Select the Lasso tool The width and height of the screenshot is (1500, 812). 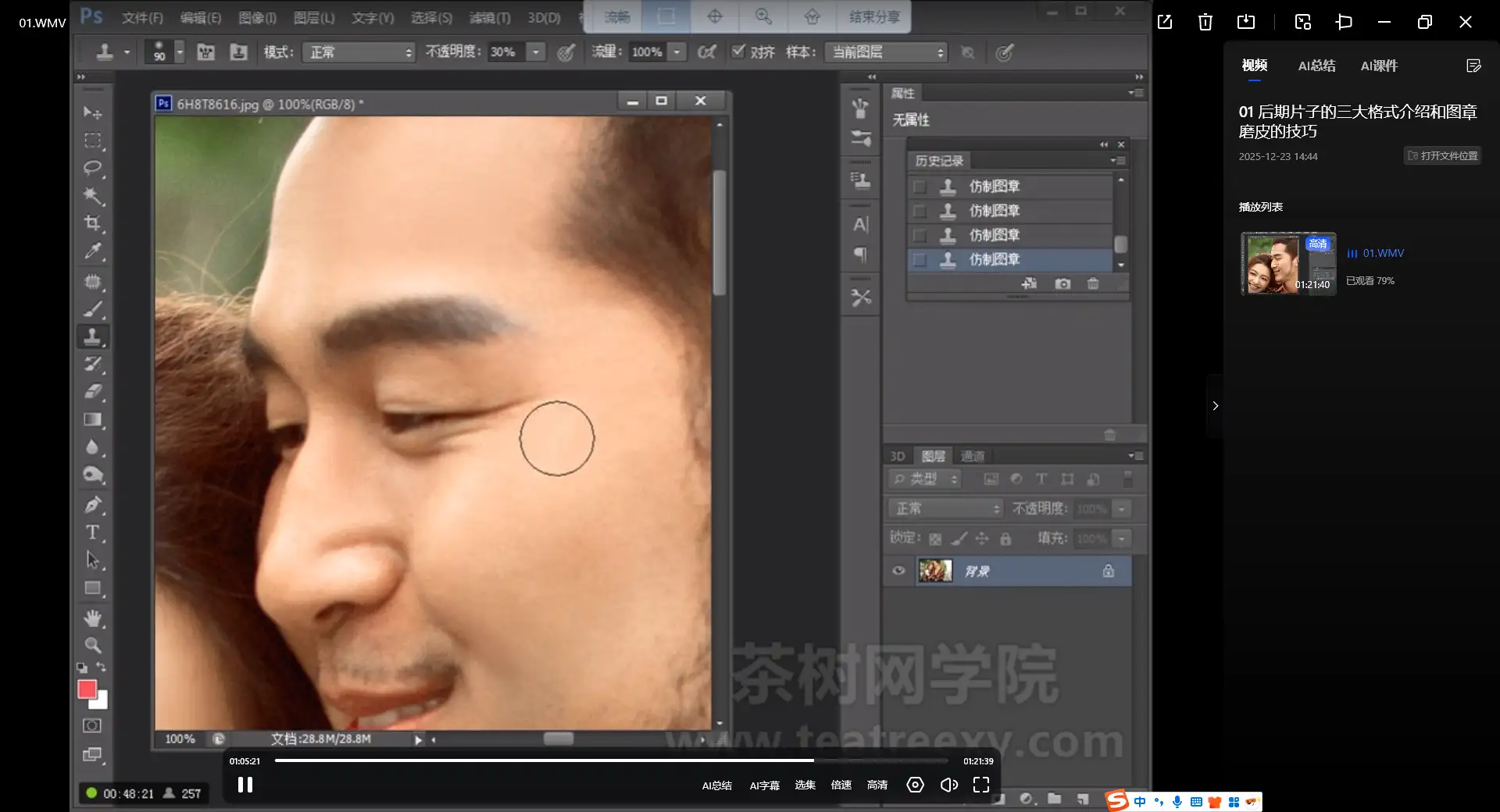(92, 168)
